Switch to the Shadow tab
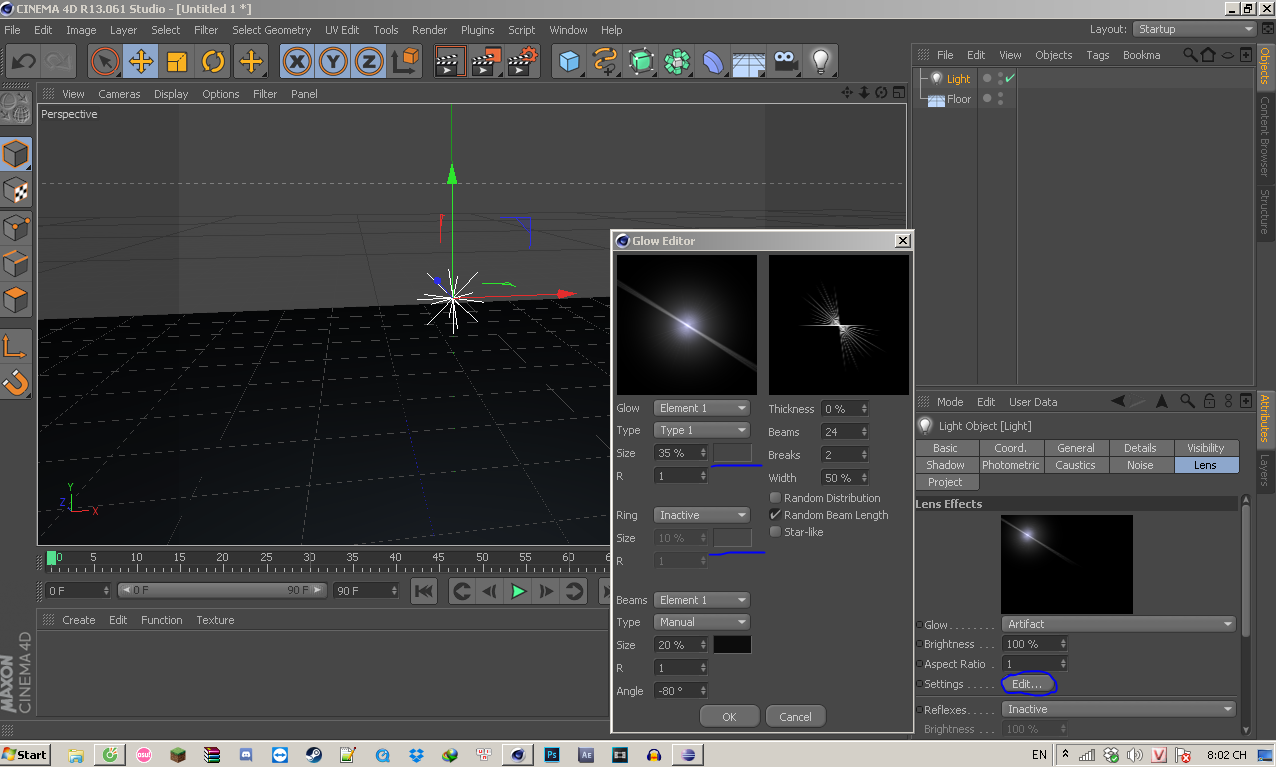 tap(945, 465)
